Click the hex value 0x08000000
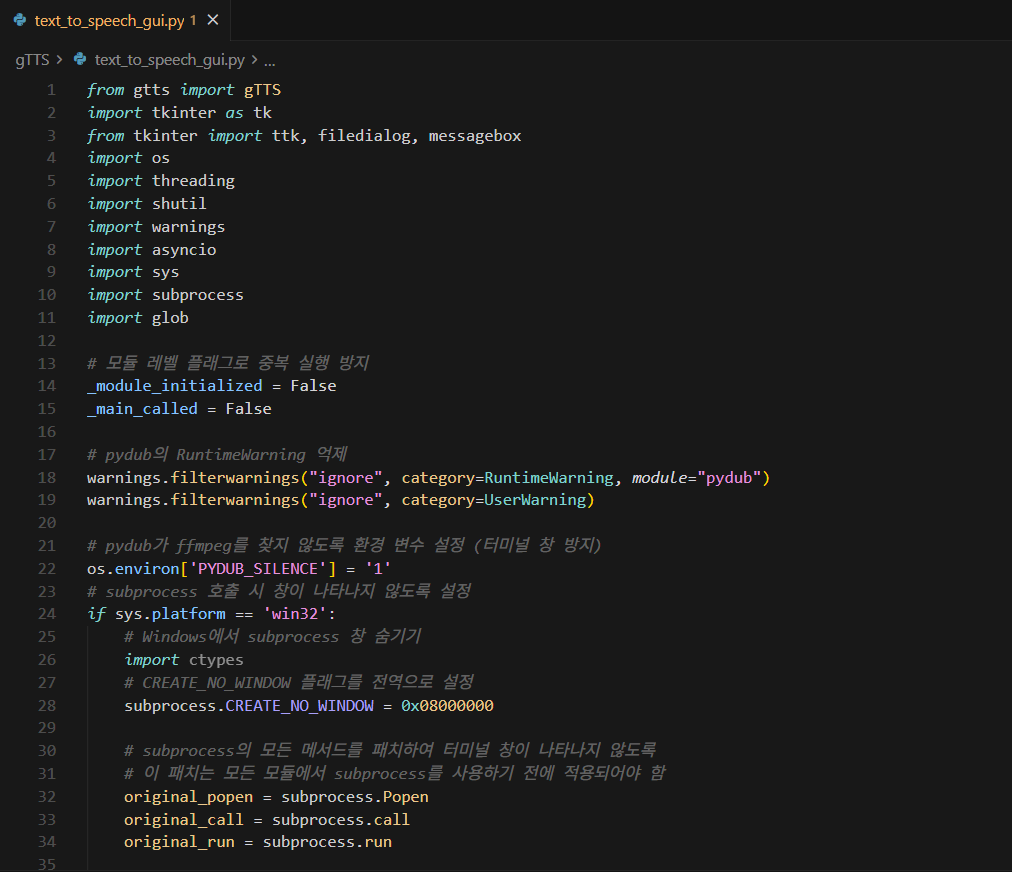 click(x=447, y=706)
